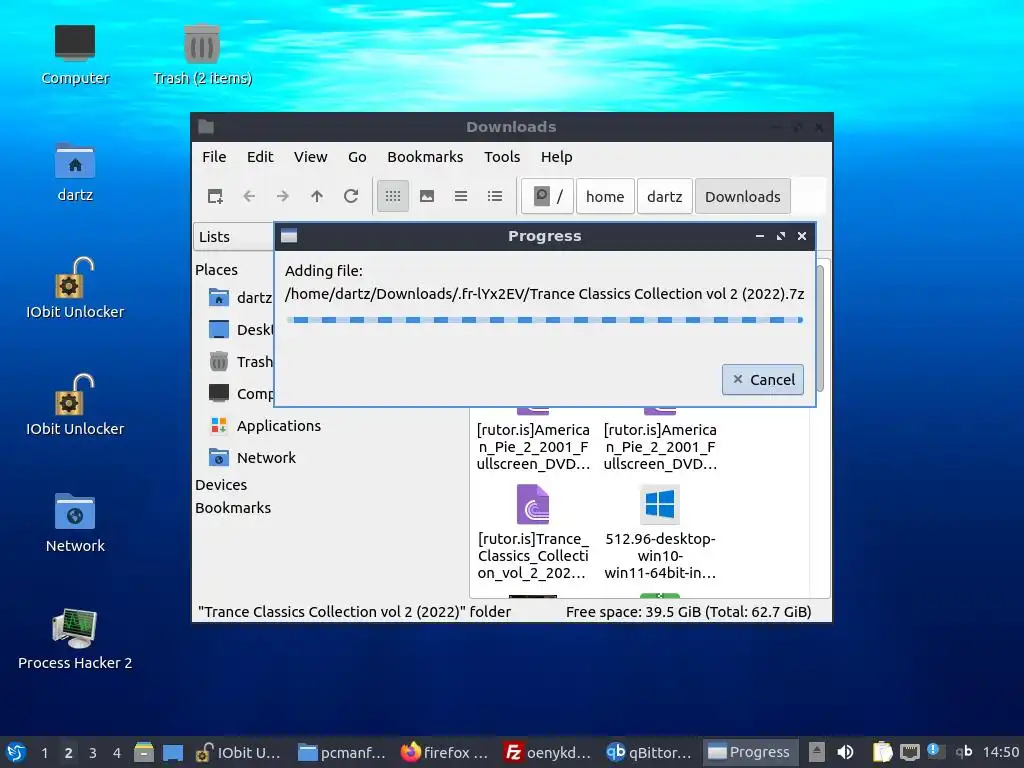1024x768 pixels.
Task: Switch to detailed list view mode
Action: click(495, 196)
